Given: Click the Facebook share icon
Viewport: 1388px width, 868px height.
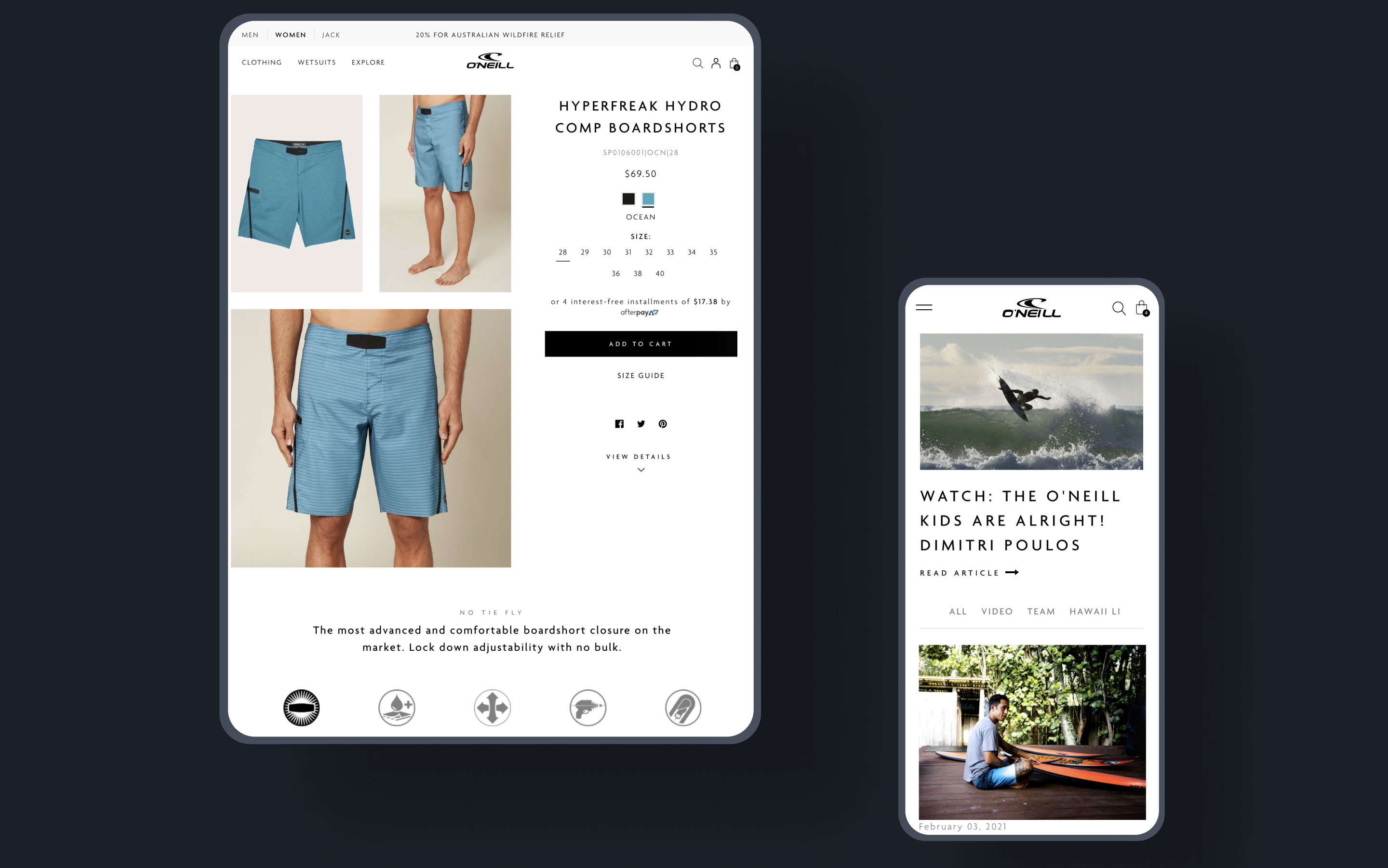Looking at the screenshot, I should pyautogui.click(x=619, y=424).
